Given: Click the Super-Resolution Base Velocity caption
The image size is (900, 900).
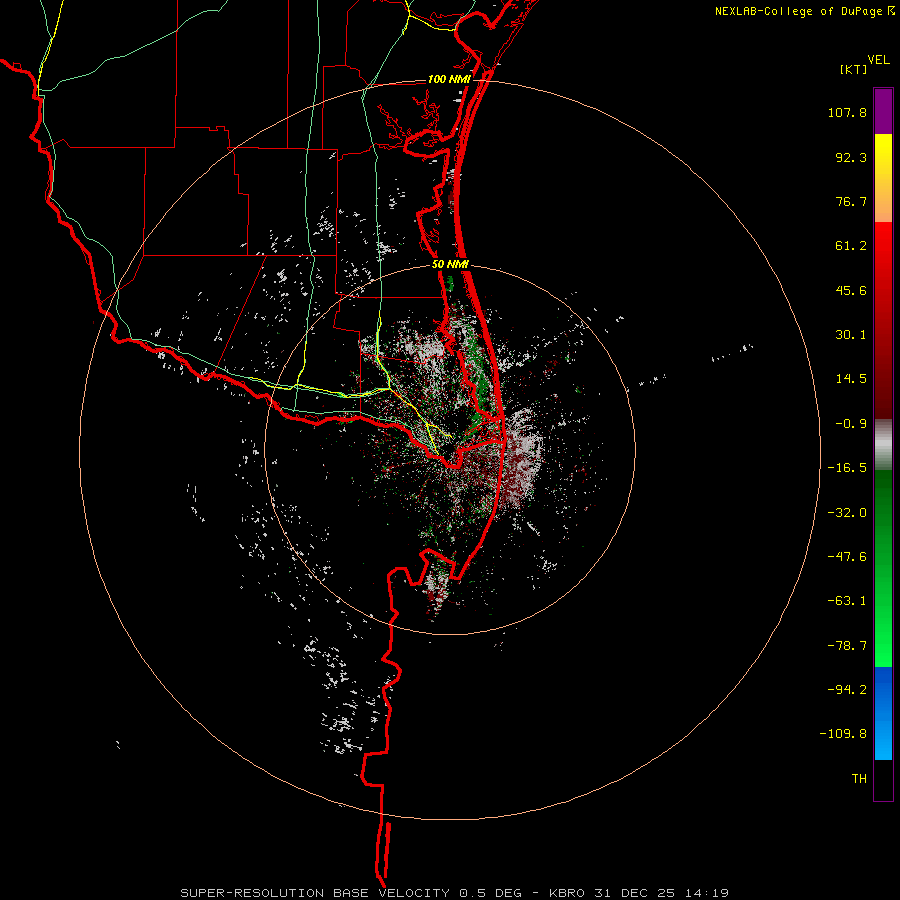Looking at the screenshot, I should coord(454,893).
